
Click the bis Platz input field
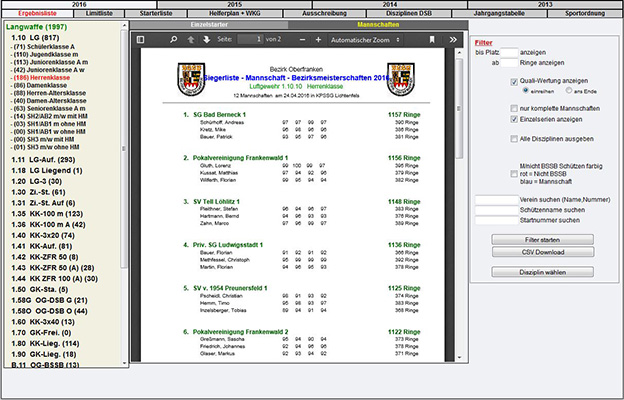pos(509,52)
